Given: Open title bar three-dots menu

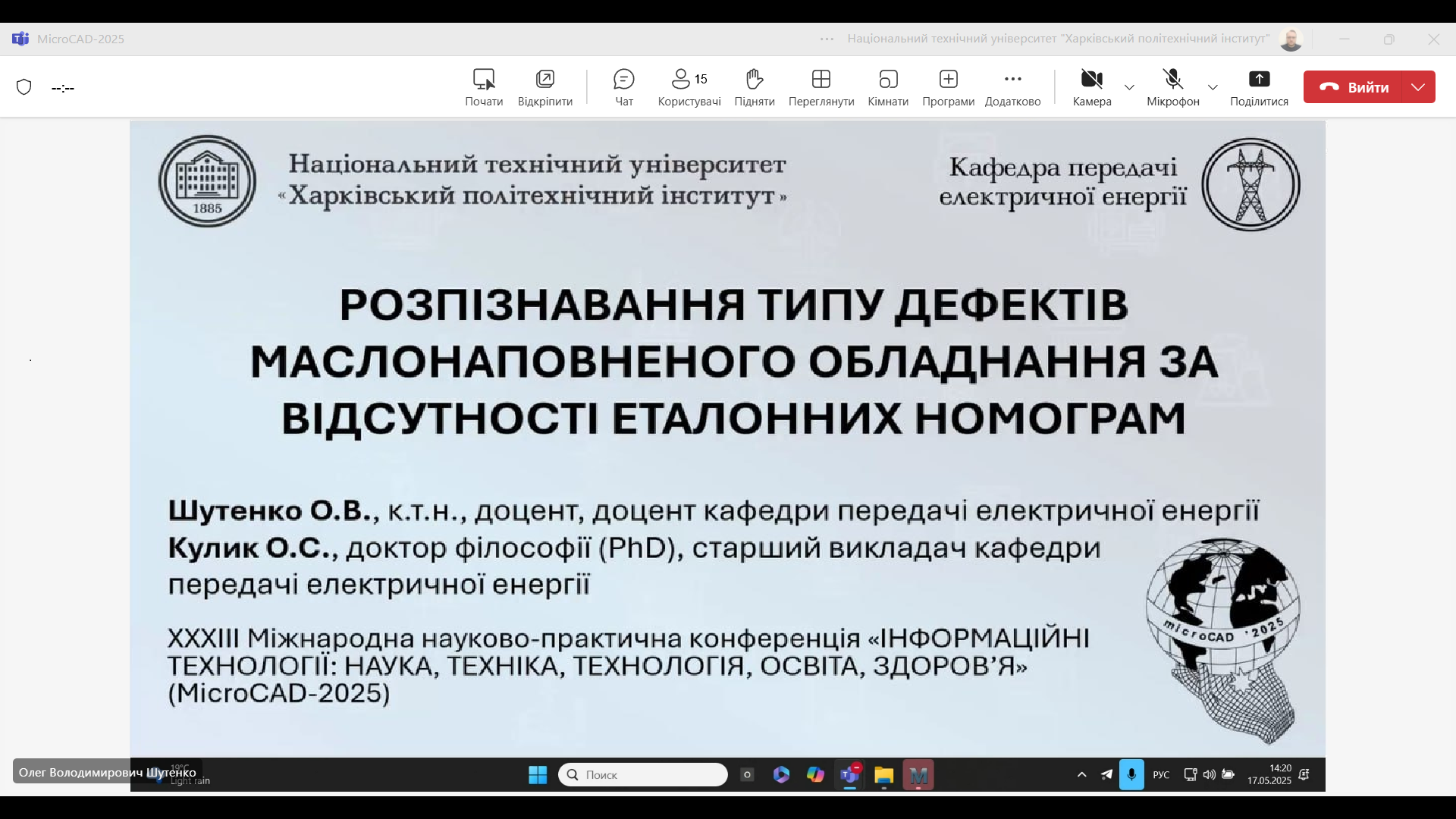Looking at the screenshot, I should click(827, 39).
